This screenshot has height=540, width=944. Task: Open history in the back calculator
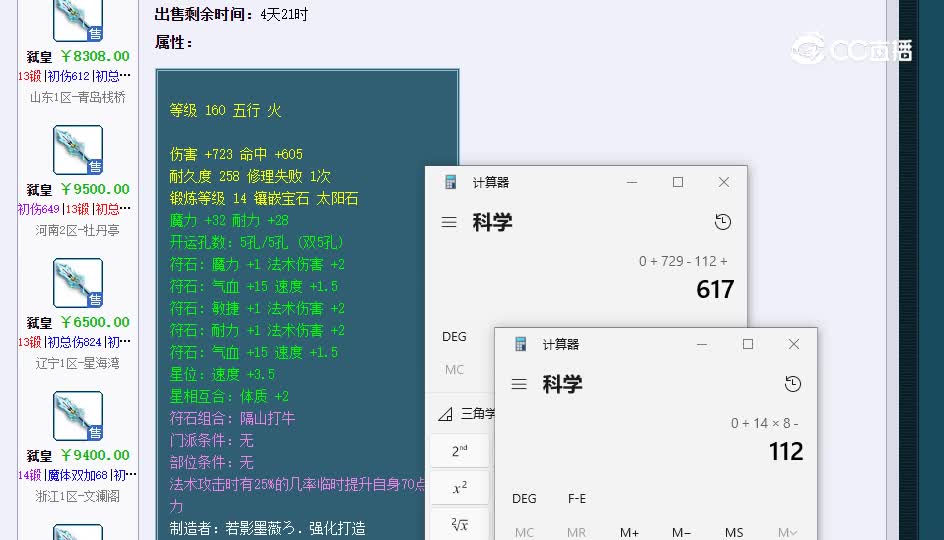click(x=723, y=222)
